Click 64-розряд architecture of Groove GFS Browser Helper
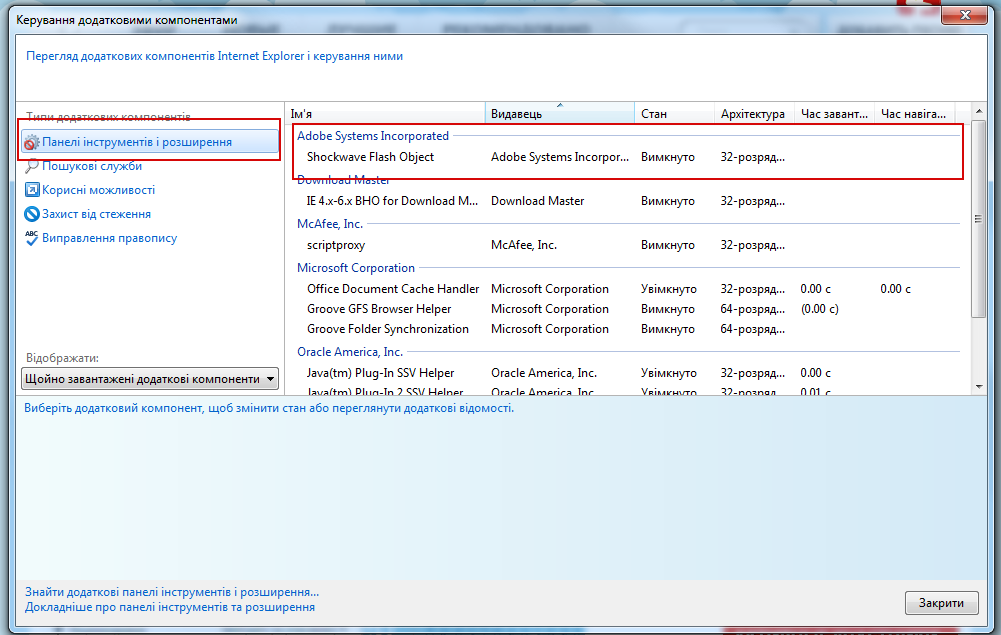Screen dimensions: 1001x635 point(753,309)
